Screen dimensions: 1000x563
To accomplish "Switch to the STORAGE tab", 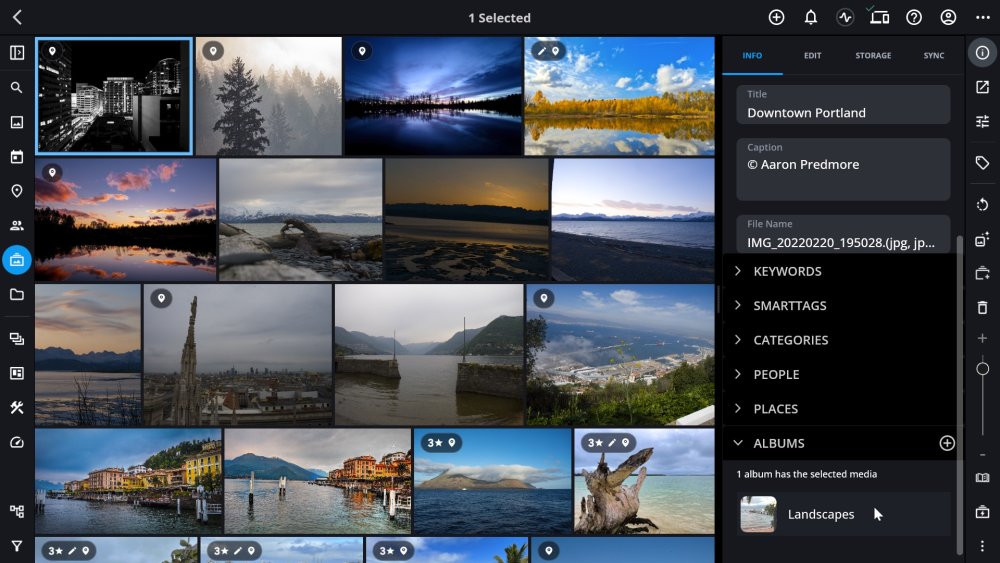I will pyautogui.click(x=873, y=55).
